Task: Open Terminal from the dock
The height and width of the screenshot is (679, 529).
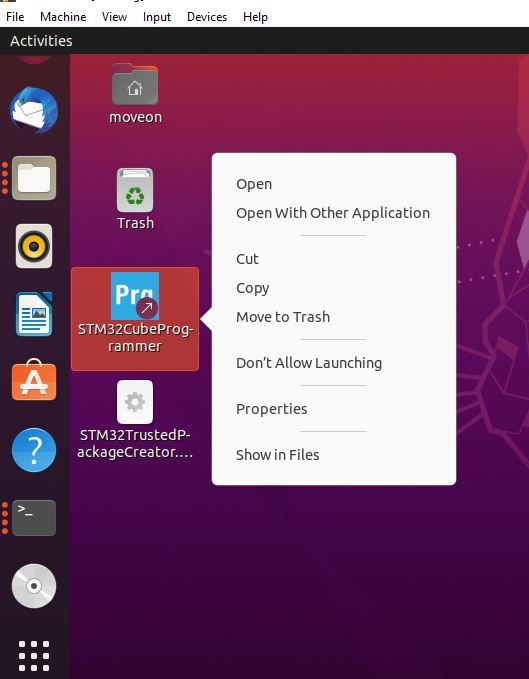Action: [x=34, y=518]
